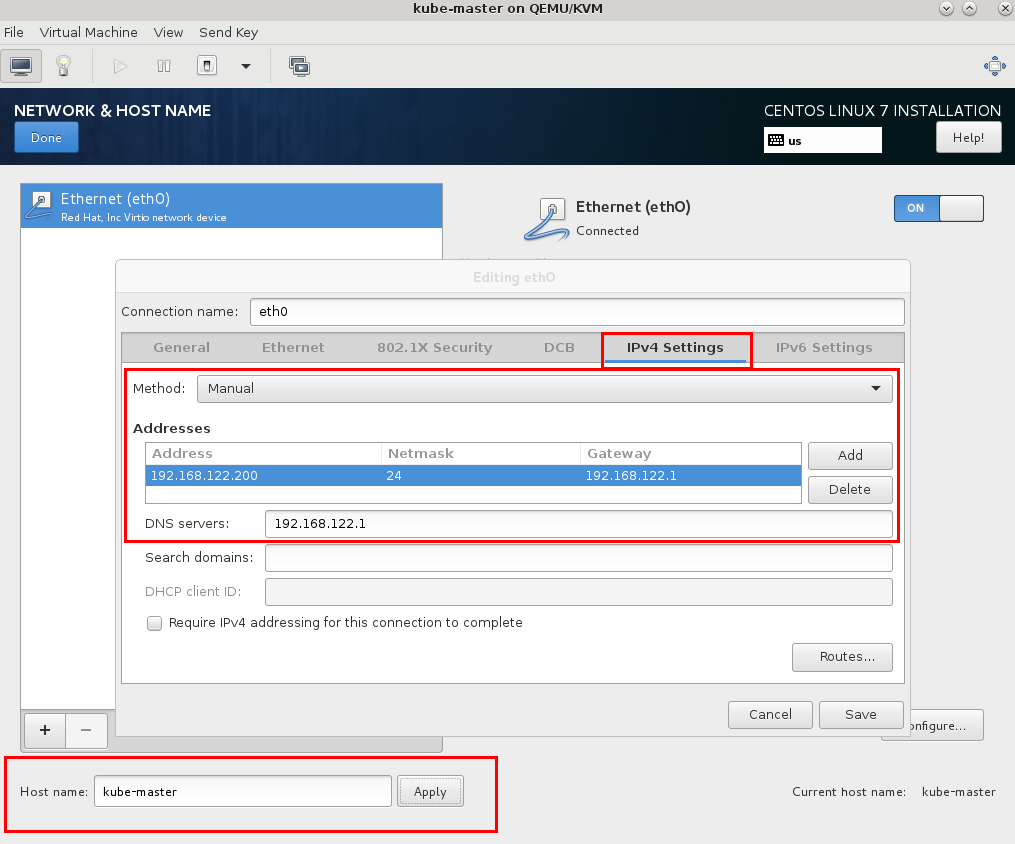Open the snapshots manager icon
Image resolution: width=1015 pixels, height=844 pixels.
tap(299, 66)
